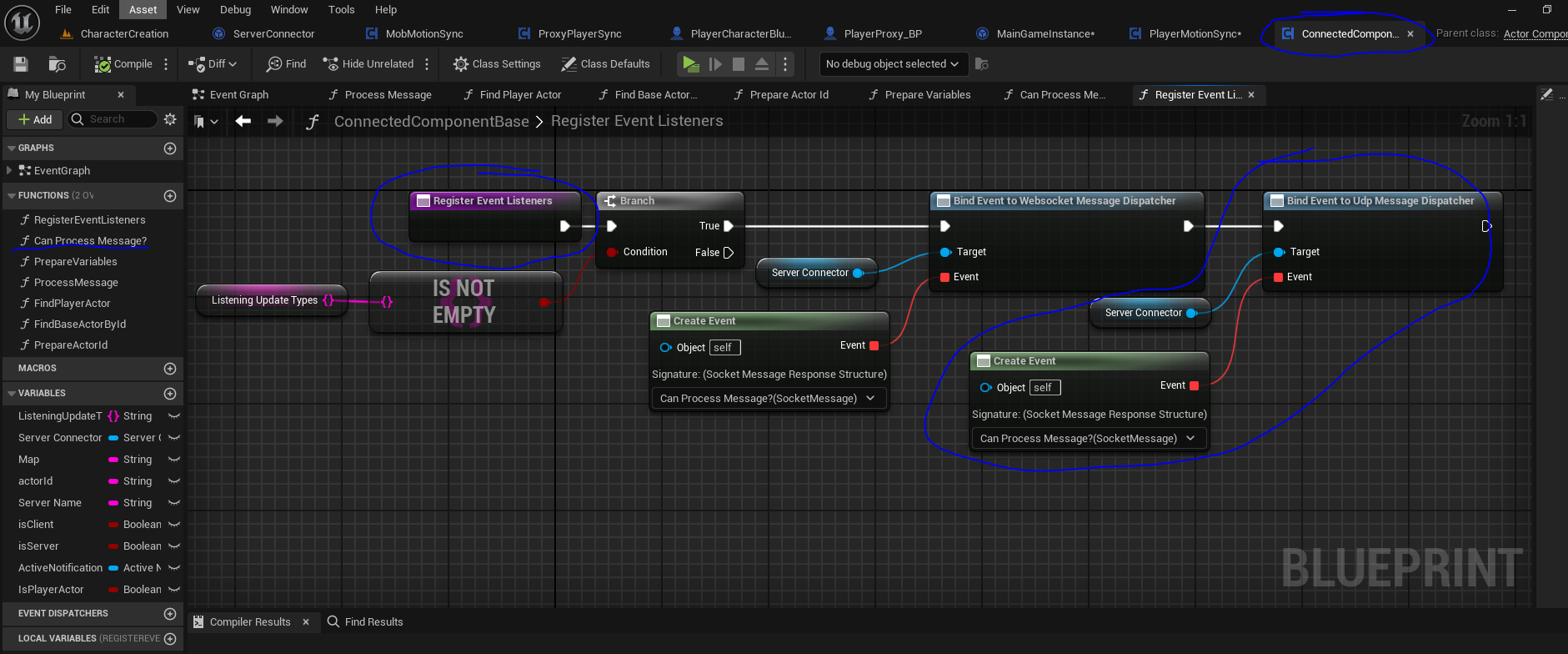Switch to the MobMotionSync asset tab
The image size is (1568, 654).
[415, 34]
